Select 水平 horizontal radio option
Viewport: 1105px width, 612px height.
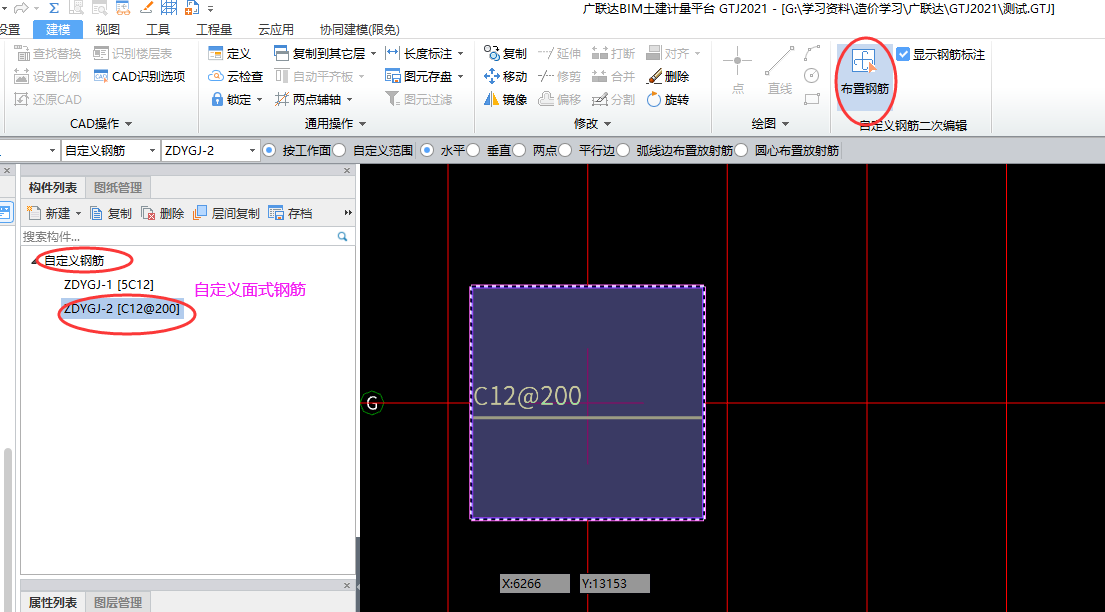pyautogui.click(x=427, y=150)
